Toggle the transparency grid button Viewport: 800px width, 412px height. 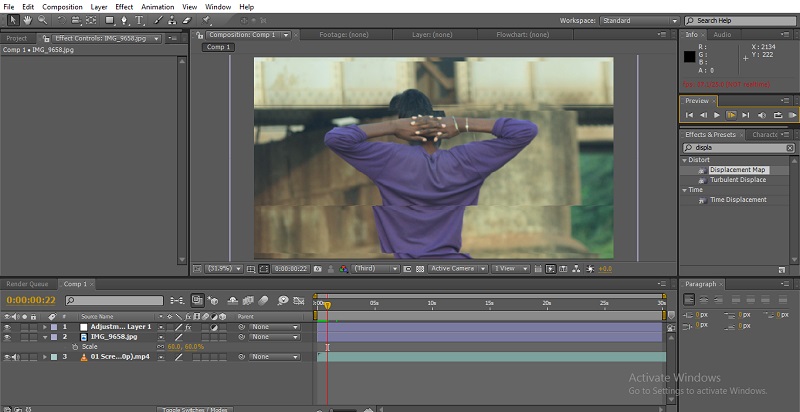coord(420,269)
